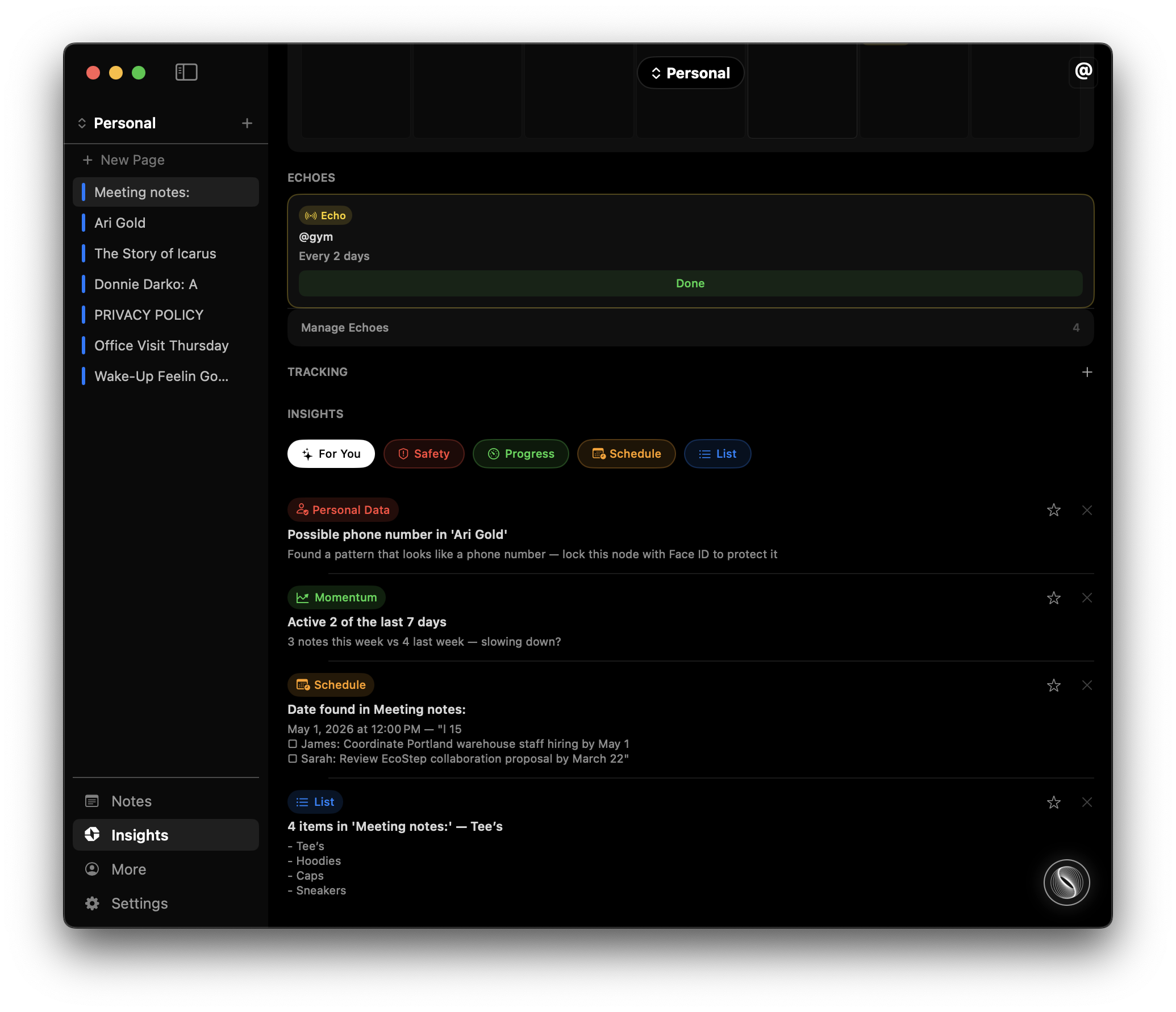Mark the @gym echo as Done

(690, 283)
